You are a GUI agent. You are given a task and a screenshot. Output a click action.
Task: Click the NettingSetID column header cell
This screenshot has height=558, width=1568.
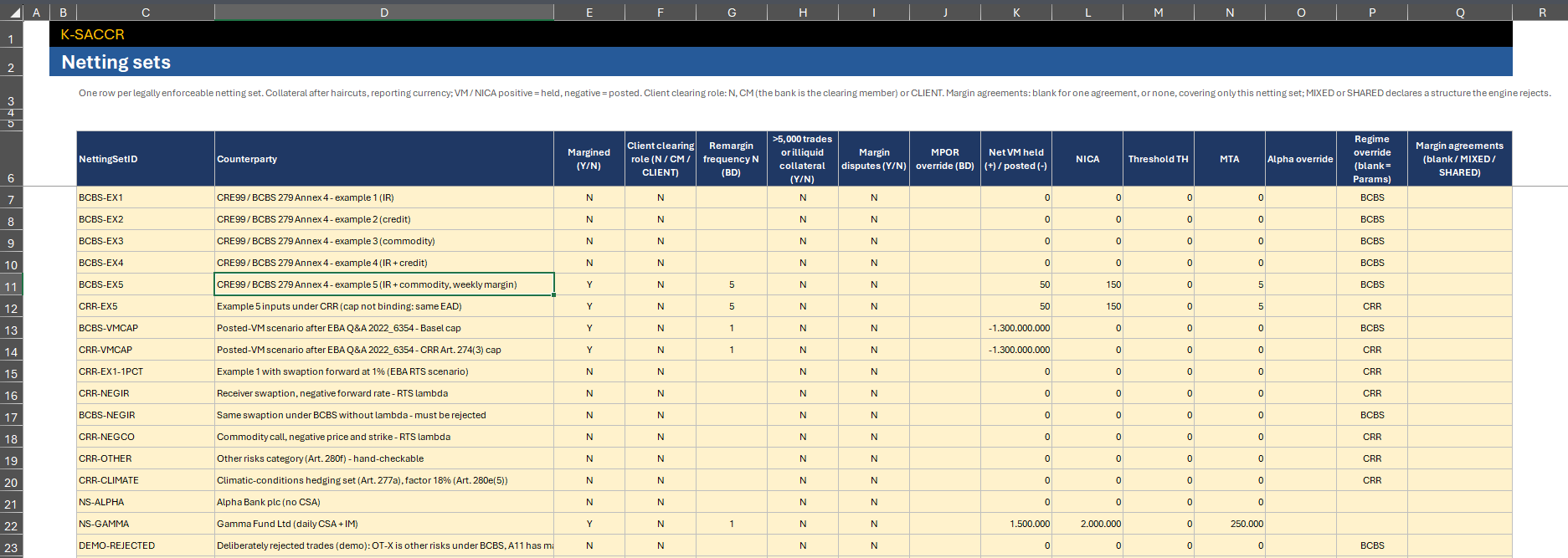(x=146, y=159)
